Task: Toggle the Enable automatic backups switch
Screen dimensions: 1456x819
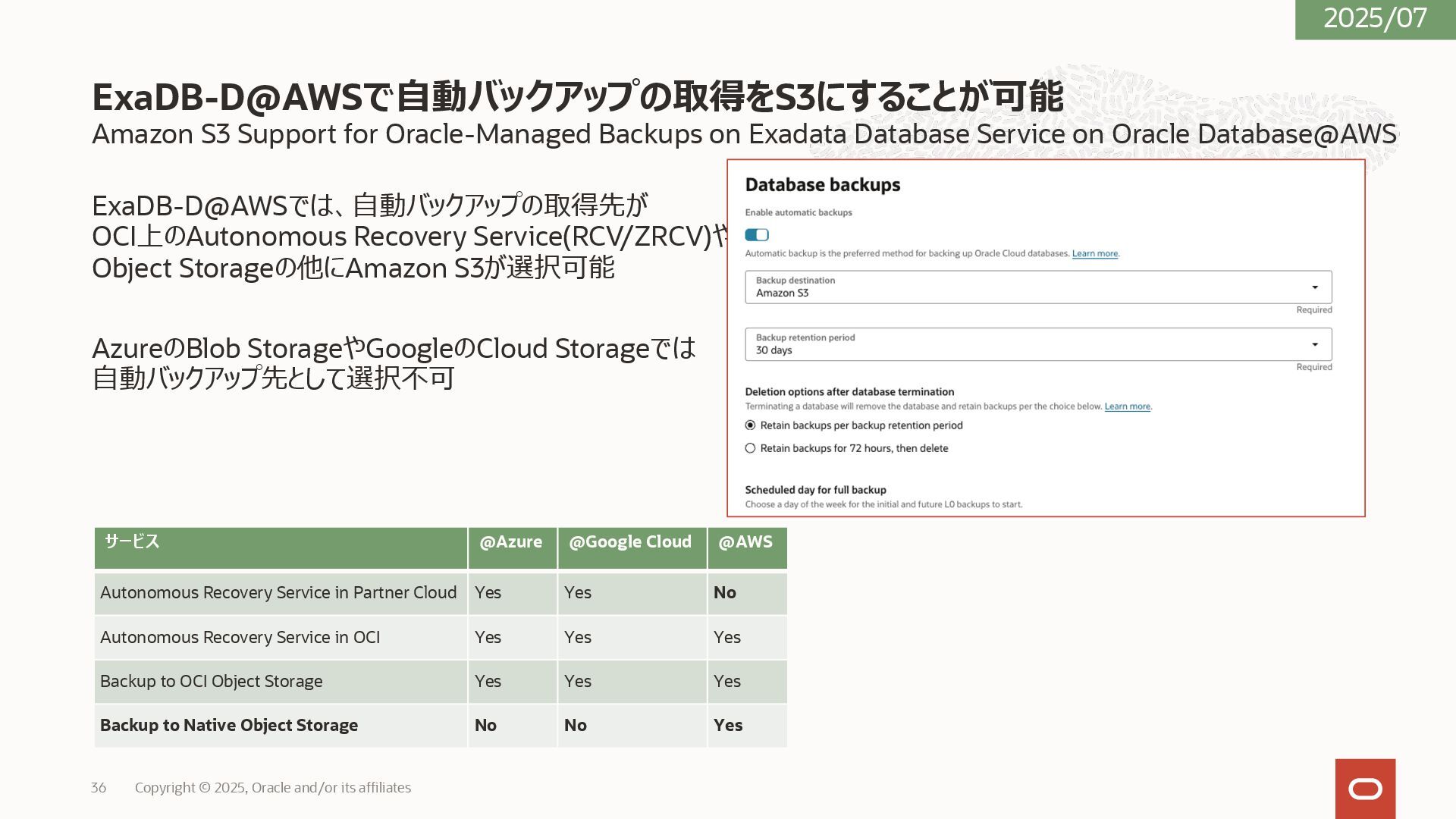Action: pos(757,235)
